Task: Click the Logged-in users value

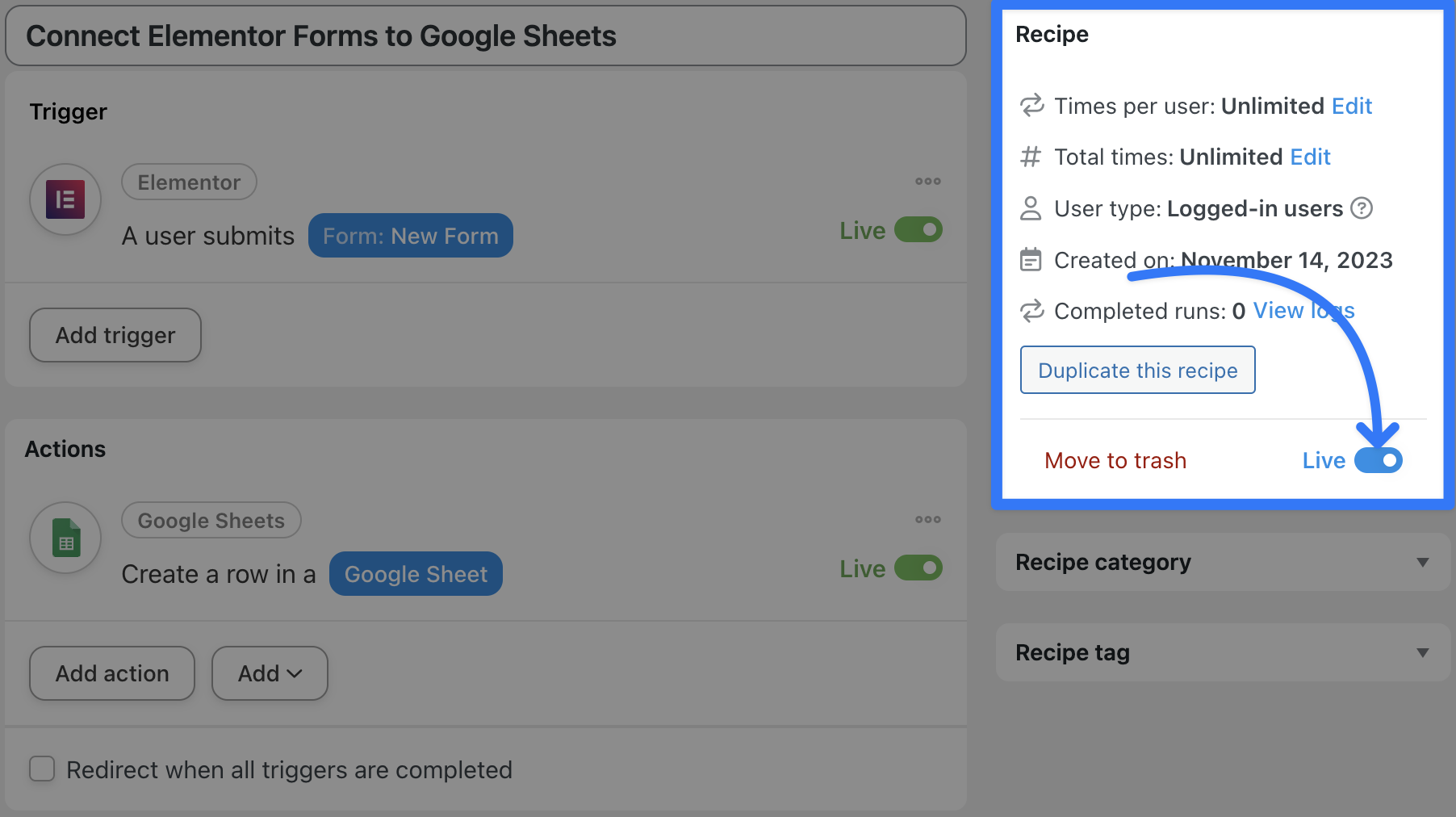Action: [1255, 208]
